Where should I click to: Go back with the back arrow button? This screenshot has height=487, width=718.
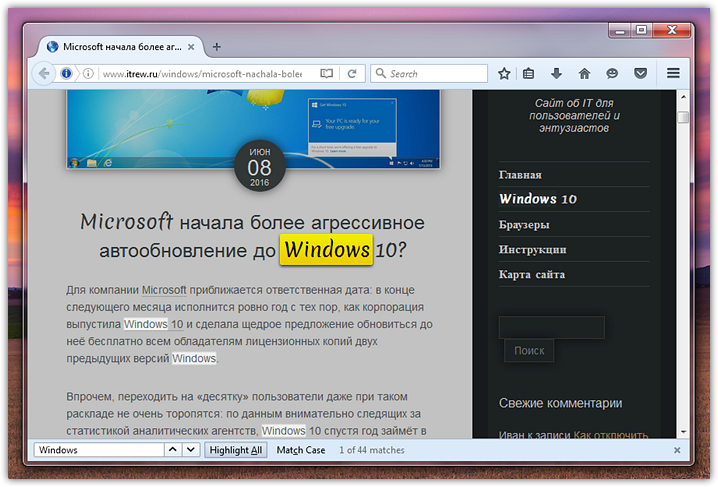point(44,73)
